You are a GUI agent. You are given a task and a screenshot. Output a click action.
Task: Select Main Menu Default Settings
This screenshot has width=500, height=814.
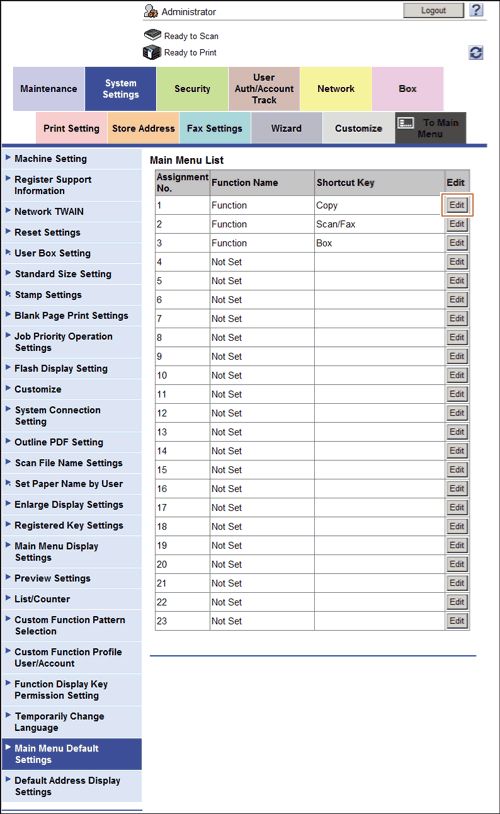[71, 754]
